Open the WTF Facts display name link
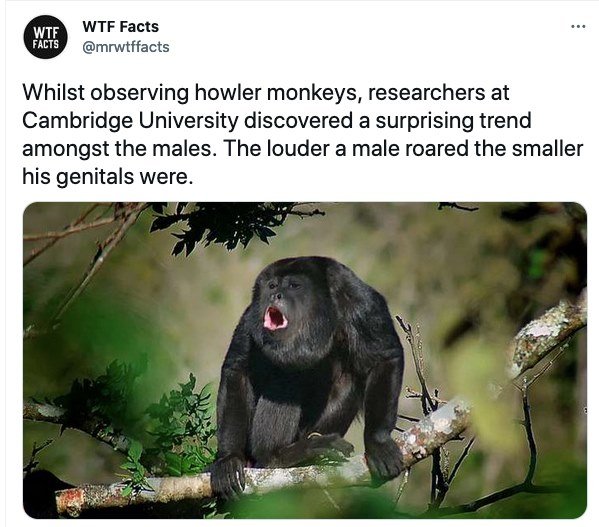This screenshot has height=527, width=599. [120, 27]
